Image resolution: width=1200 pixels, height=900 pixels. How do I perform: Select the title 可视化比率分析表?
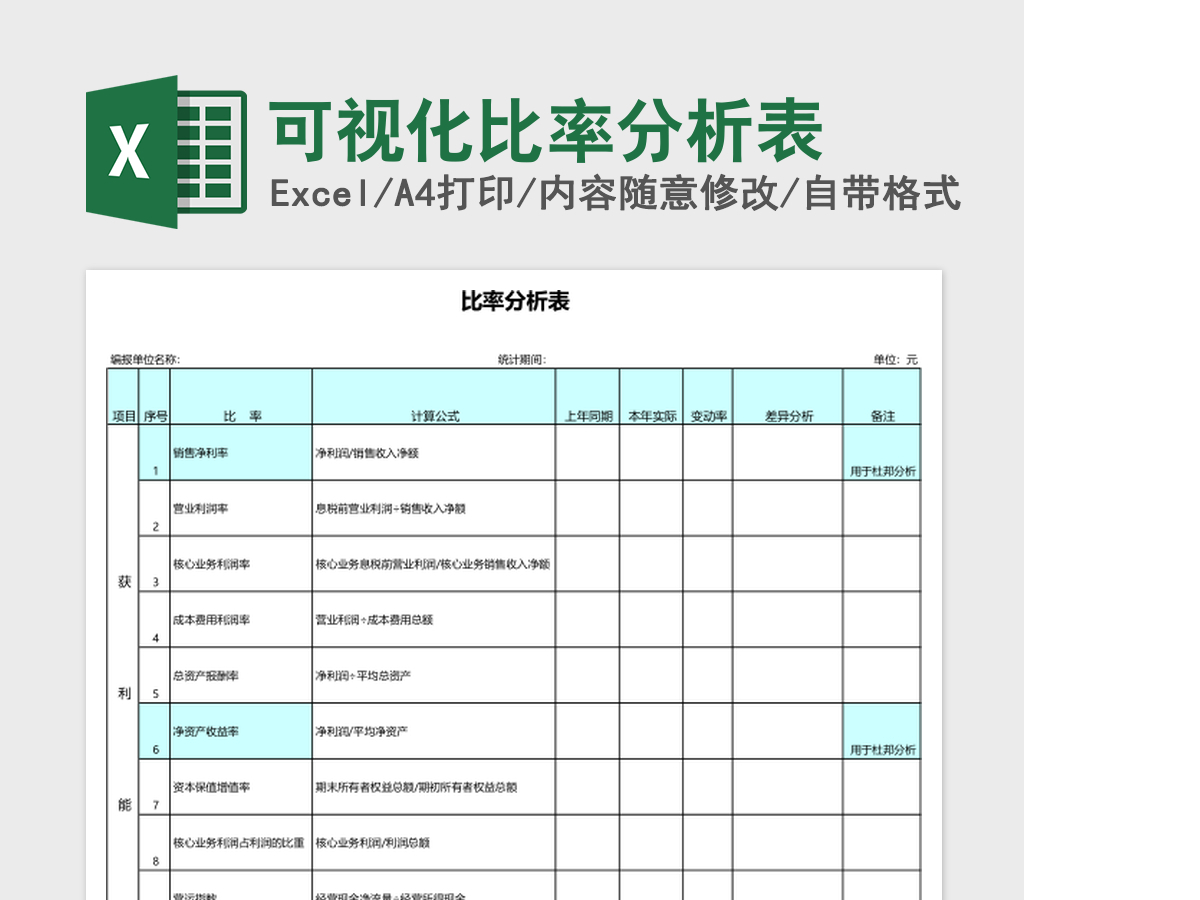pyautogui.click(x=546, y=131)
